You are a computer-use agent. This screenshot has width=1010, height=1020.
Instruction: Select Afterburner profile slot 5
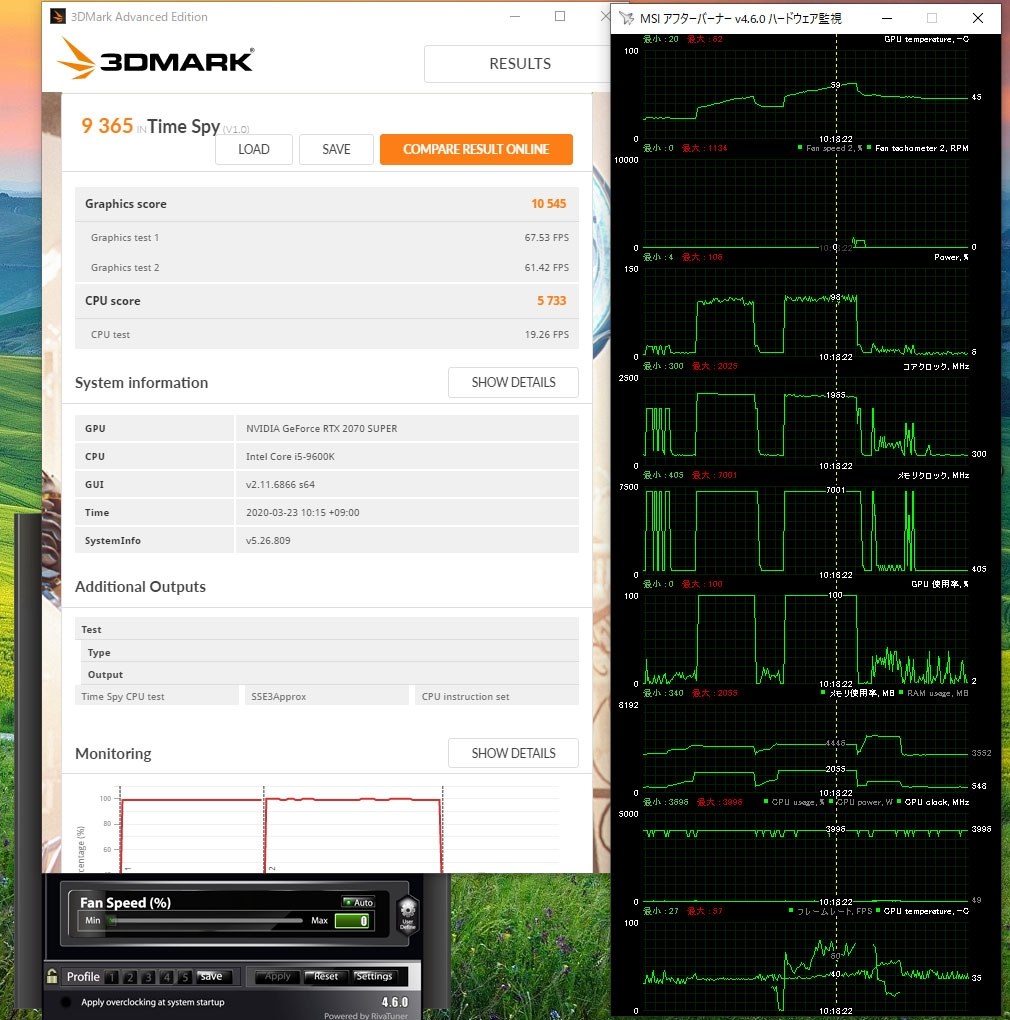pos(185,976)
